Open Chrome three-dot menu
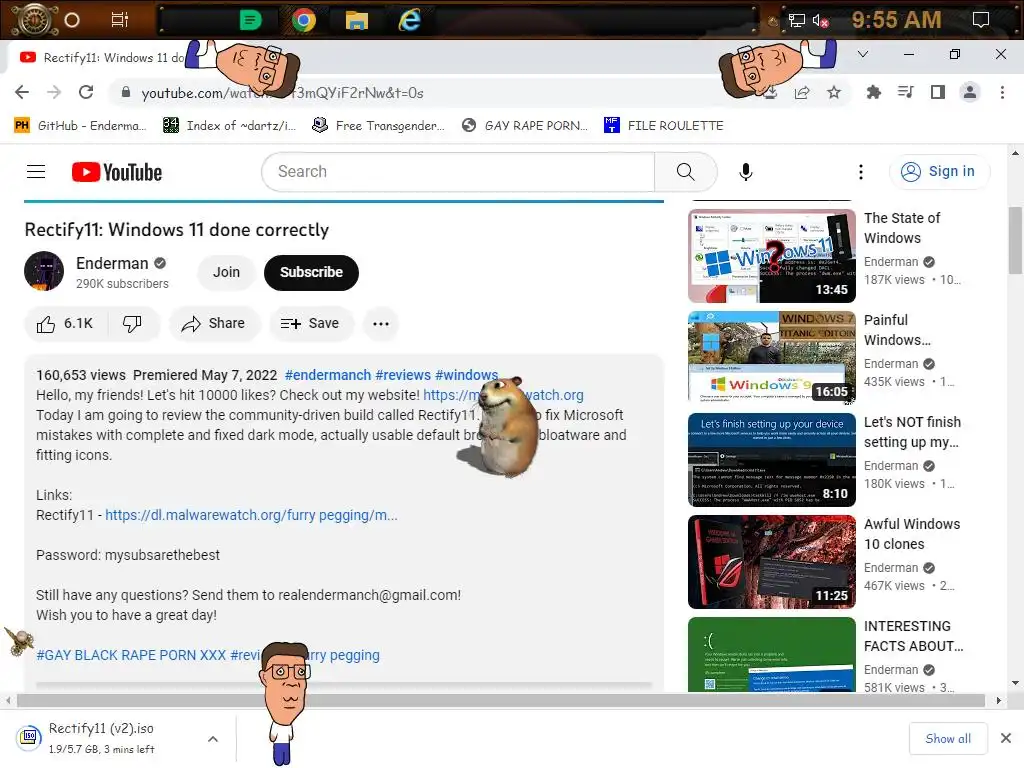This screenshot has height=768, width=1024. click(1002, 92)
